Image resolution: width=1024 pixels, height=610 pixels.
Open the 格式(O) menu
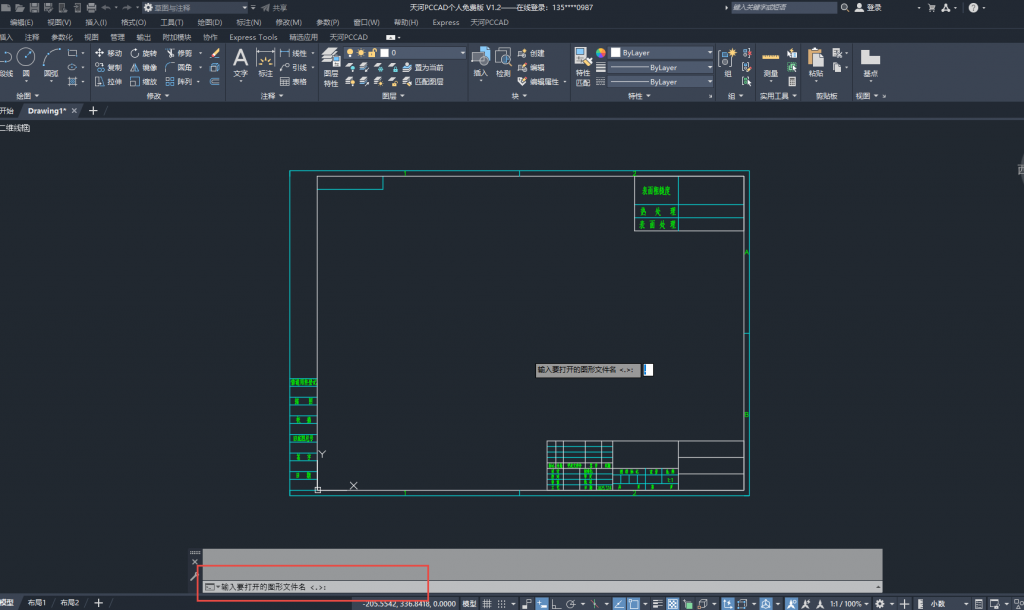click(x=133, y=22)
